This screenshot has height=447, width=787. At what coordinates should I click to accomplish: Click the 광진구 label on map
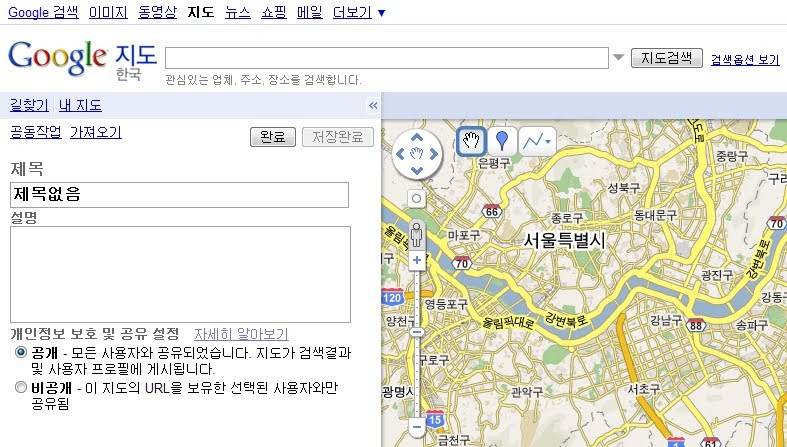(x=717, y=274)
